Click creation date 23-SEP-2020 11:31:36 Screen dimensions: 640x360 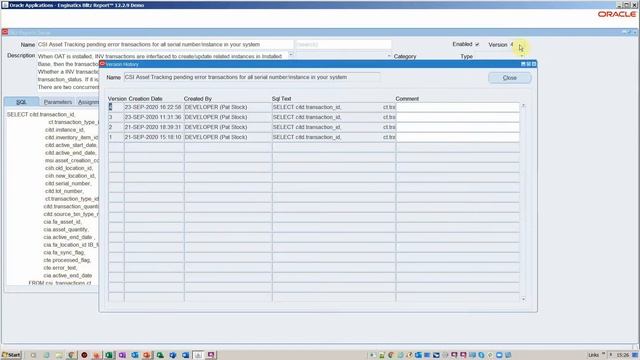[154, 117]
